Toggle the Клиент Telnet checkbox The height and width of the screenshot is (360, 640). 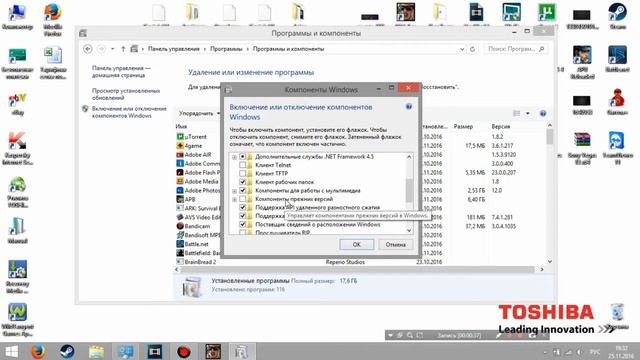242,165
